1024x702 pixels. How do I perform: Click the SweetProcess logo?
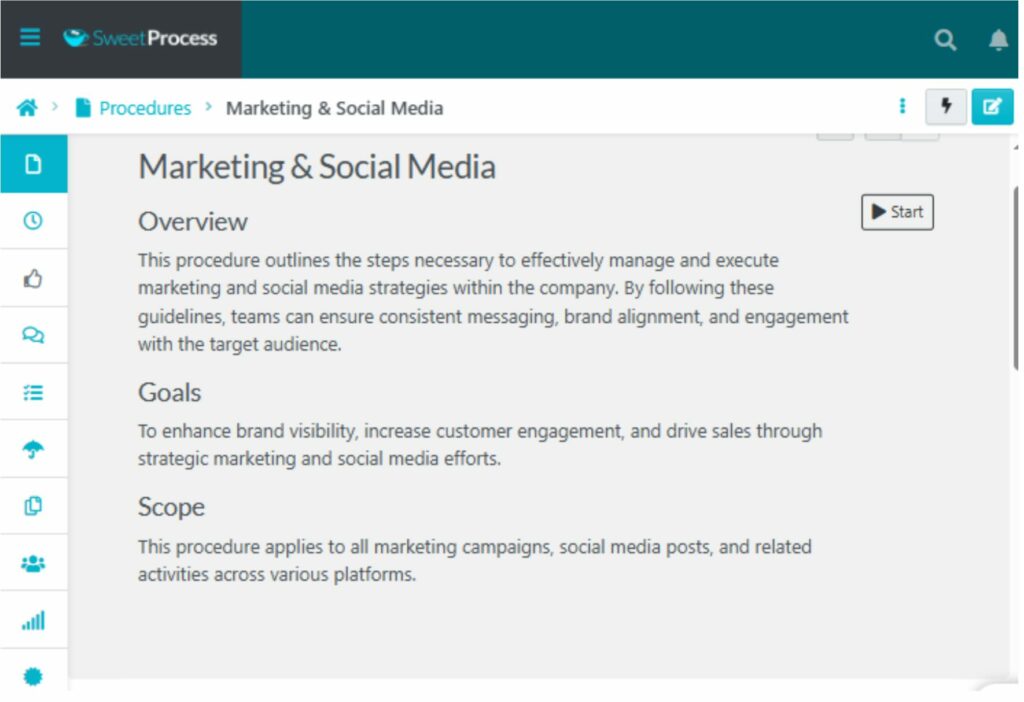coord(140,38)
